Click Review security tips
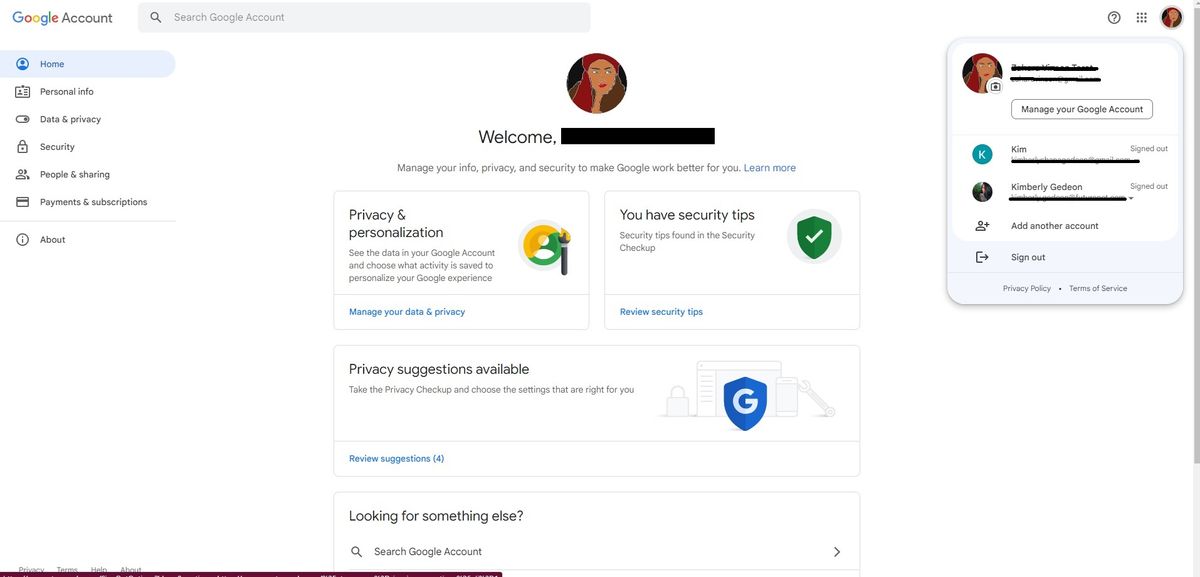 [x=661, y=309]
